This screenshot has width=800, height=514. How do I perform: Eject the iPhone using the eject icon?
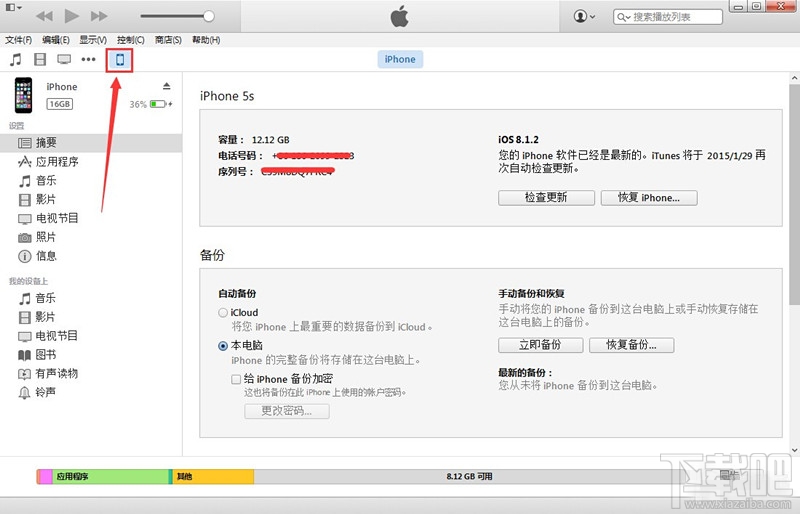(166, 86)
